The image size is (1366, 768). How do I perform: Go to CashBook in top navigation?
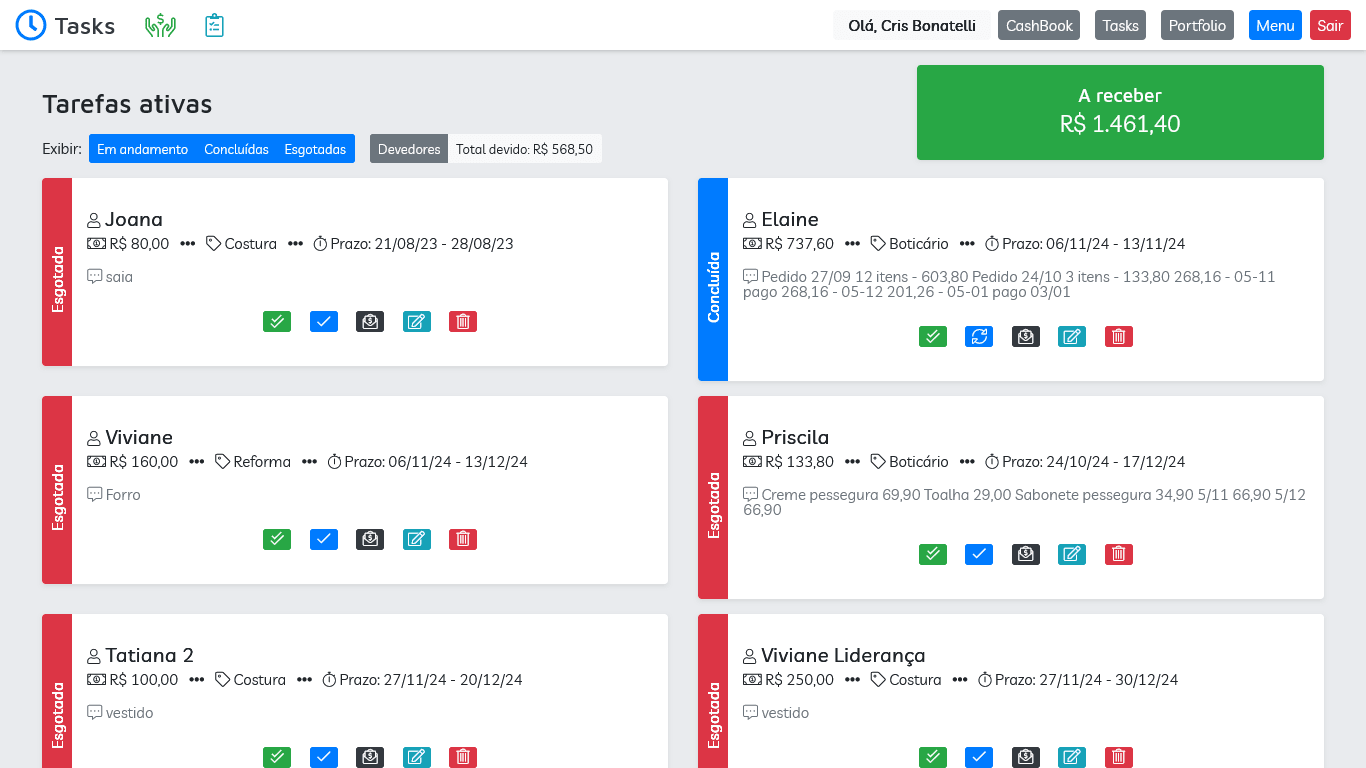pos(1039,26)
